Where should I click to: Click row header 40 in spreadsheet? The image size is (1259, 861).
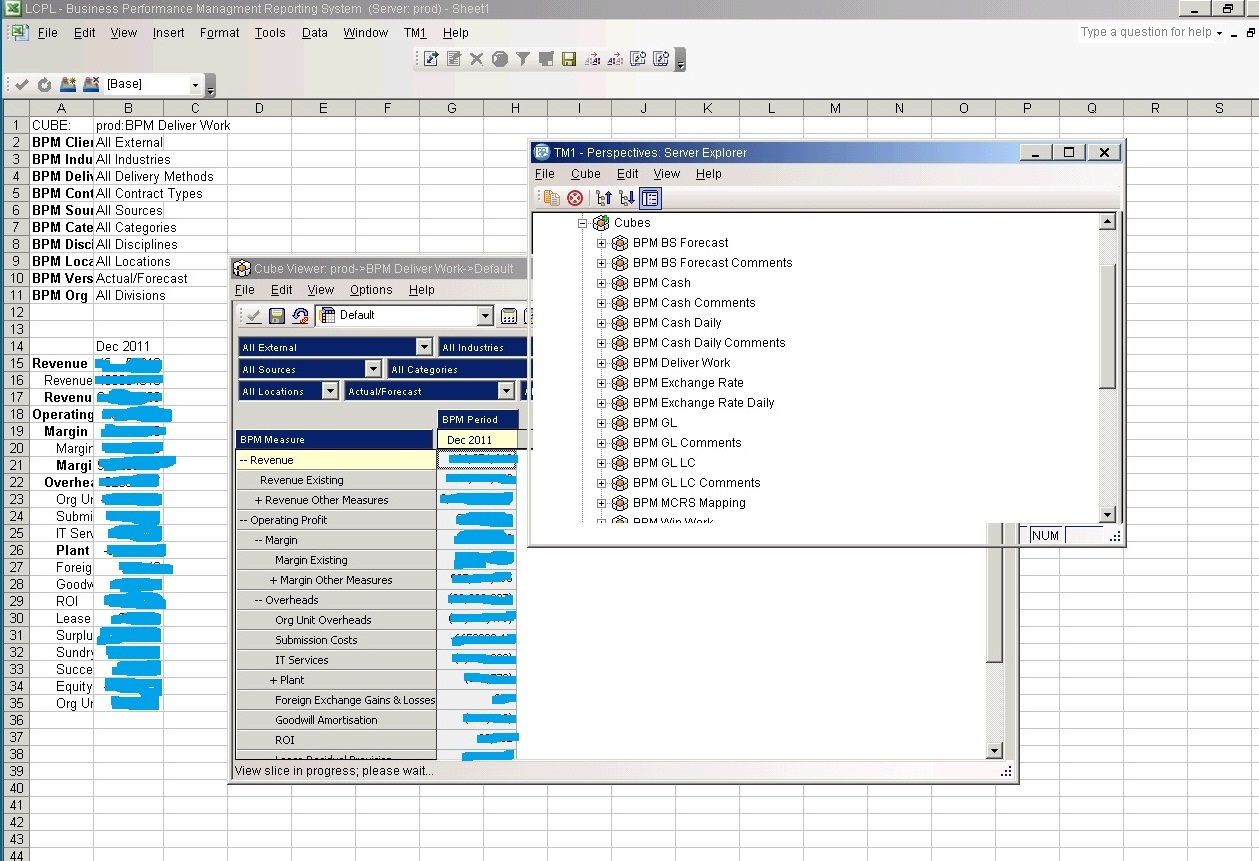pos(16,788)
